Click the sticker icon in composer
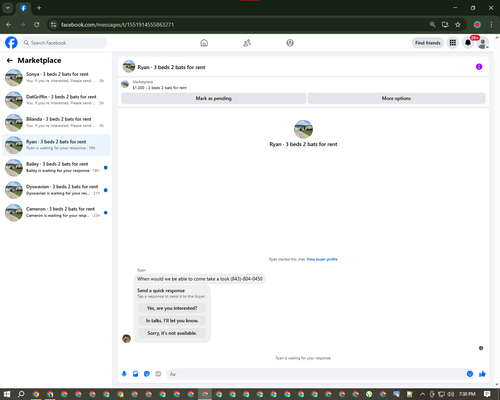This screenshot has height=400, width=500. point(147,374)
